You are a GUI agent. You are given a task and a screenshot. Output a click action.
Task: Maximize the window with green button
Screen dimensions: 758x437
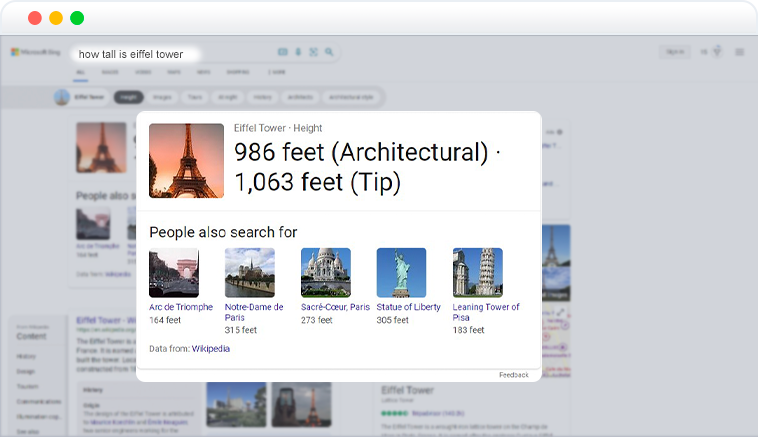tap(77, 18)
